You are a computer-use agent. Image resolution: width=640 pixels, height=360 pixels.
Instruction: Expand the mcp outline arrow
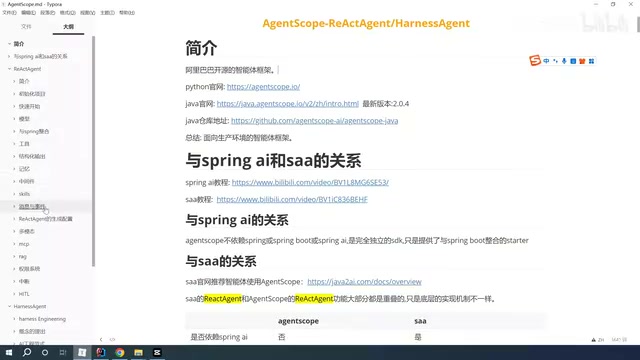coord(14,244)
